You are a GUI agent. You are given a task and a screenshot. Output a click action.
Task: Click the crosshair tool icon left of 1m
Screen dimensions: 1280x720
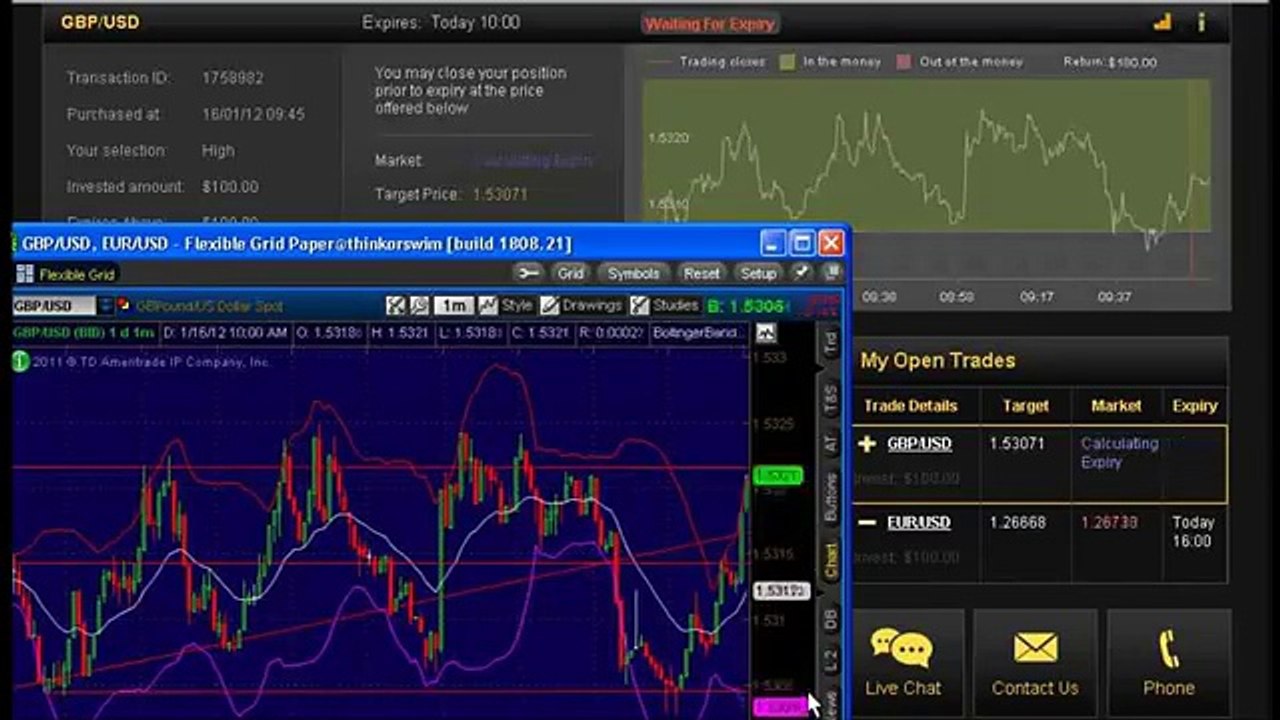(x=396, y=306)
